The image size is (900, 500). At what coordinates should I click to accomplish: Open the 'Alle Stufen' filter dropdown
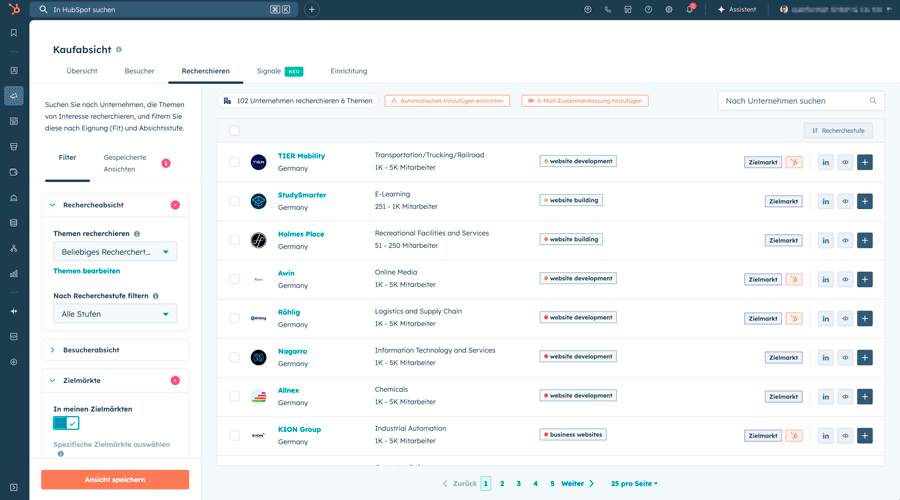tap(115, 314)
